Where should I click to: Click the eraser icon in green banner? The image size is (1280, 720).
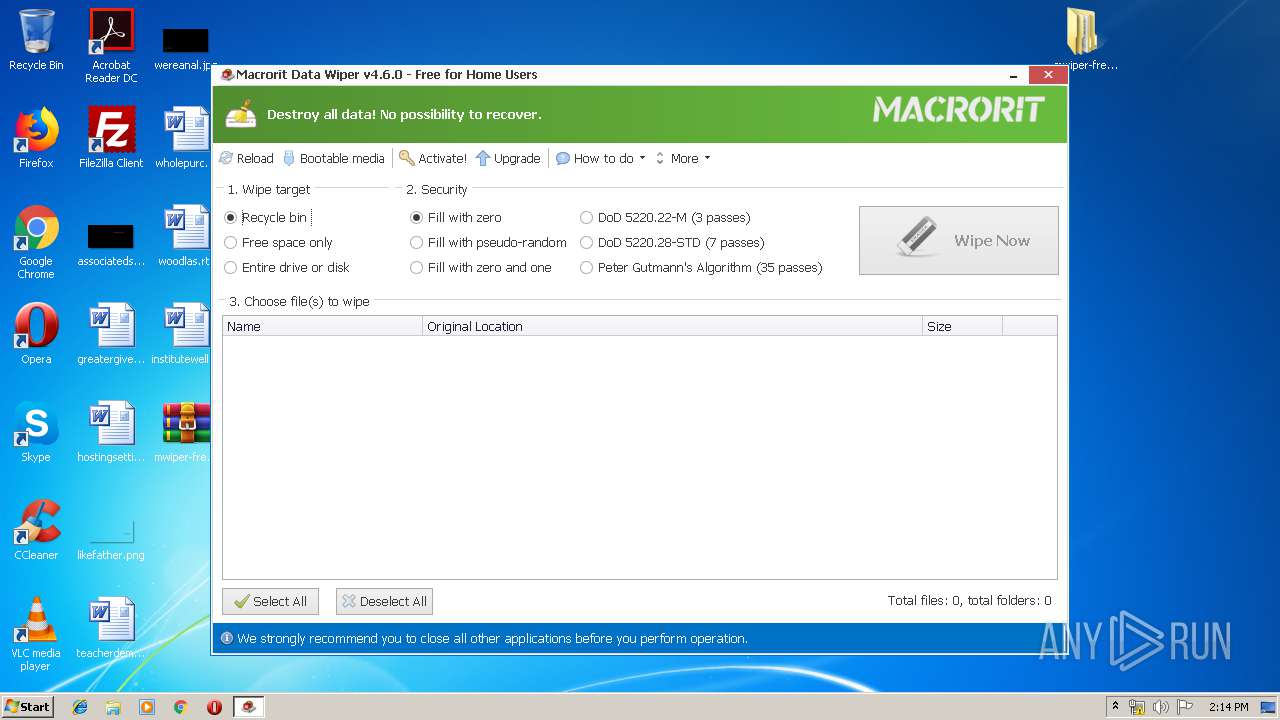coord(241,113)
